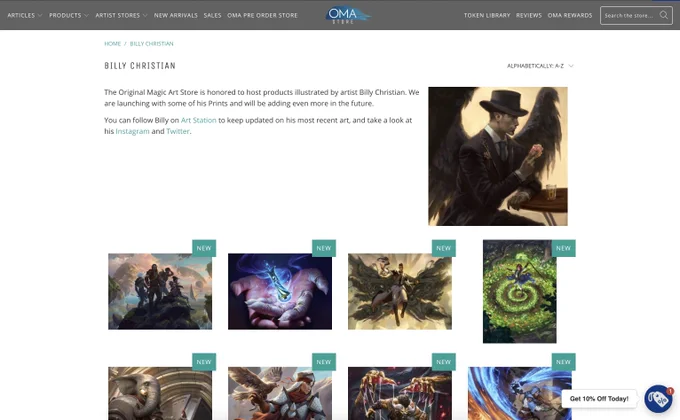Open the Alphabetically: A-Z sort dropdown
The width and height of the screenshot is (680, 420).
[x=540, y=66]
